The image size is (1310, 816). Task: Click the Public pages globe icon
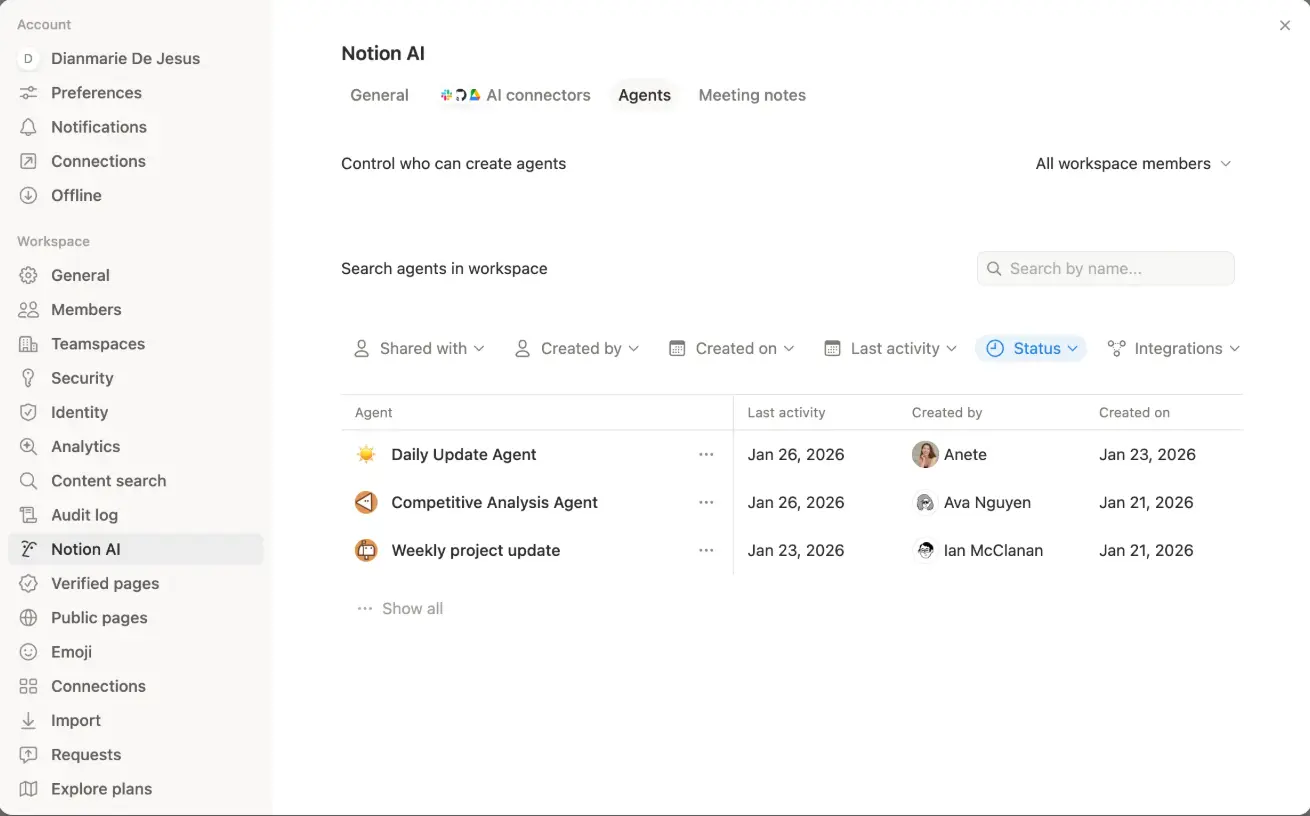click(29, 618)
